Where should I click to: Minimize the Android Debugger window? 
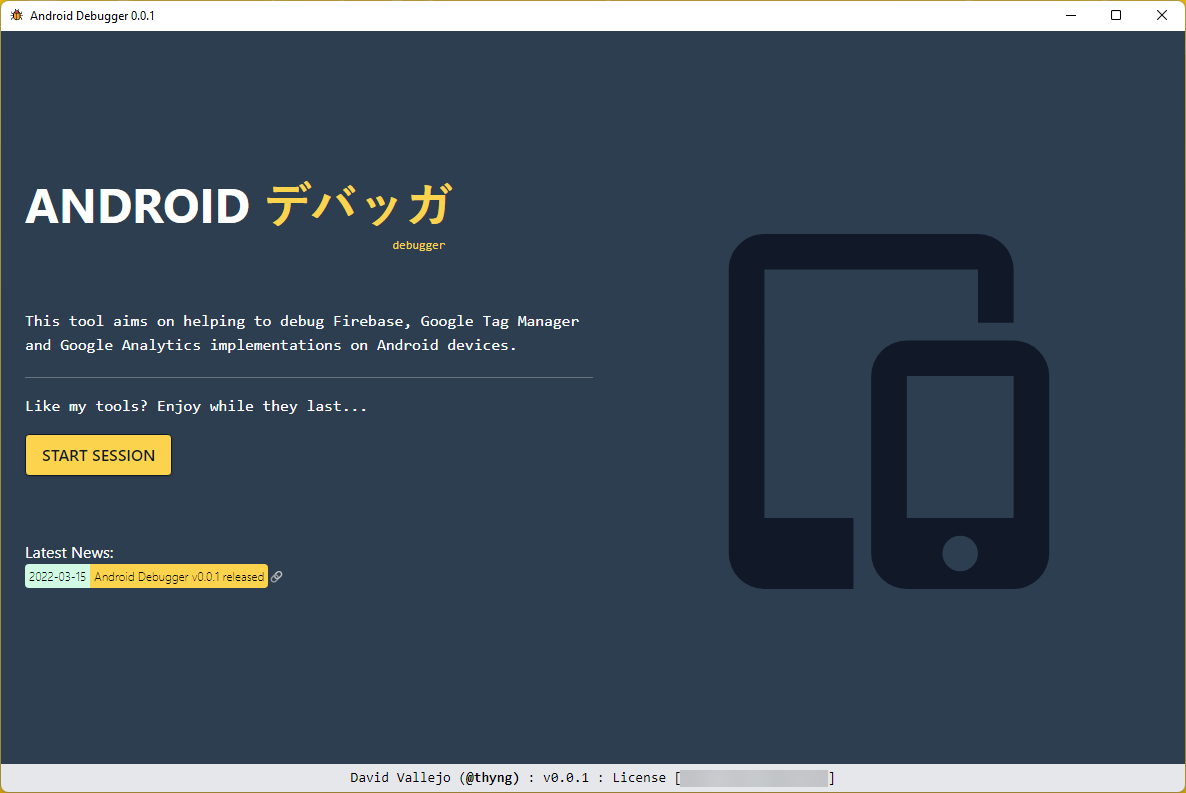click(x=1070, y=15)
